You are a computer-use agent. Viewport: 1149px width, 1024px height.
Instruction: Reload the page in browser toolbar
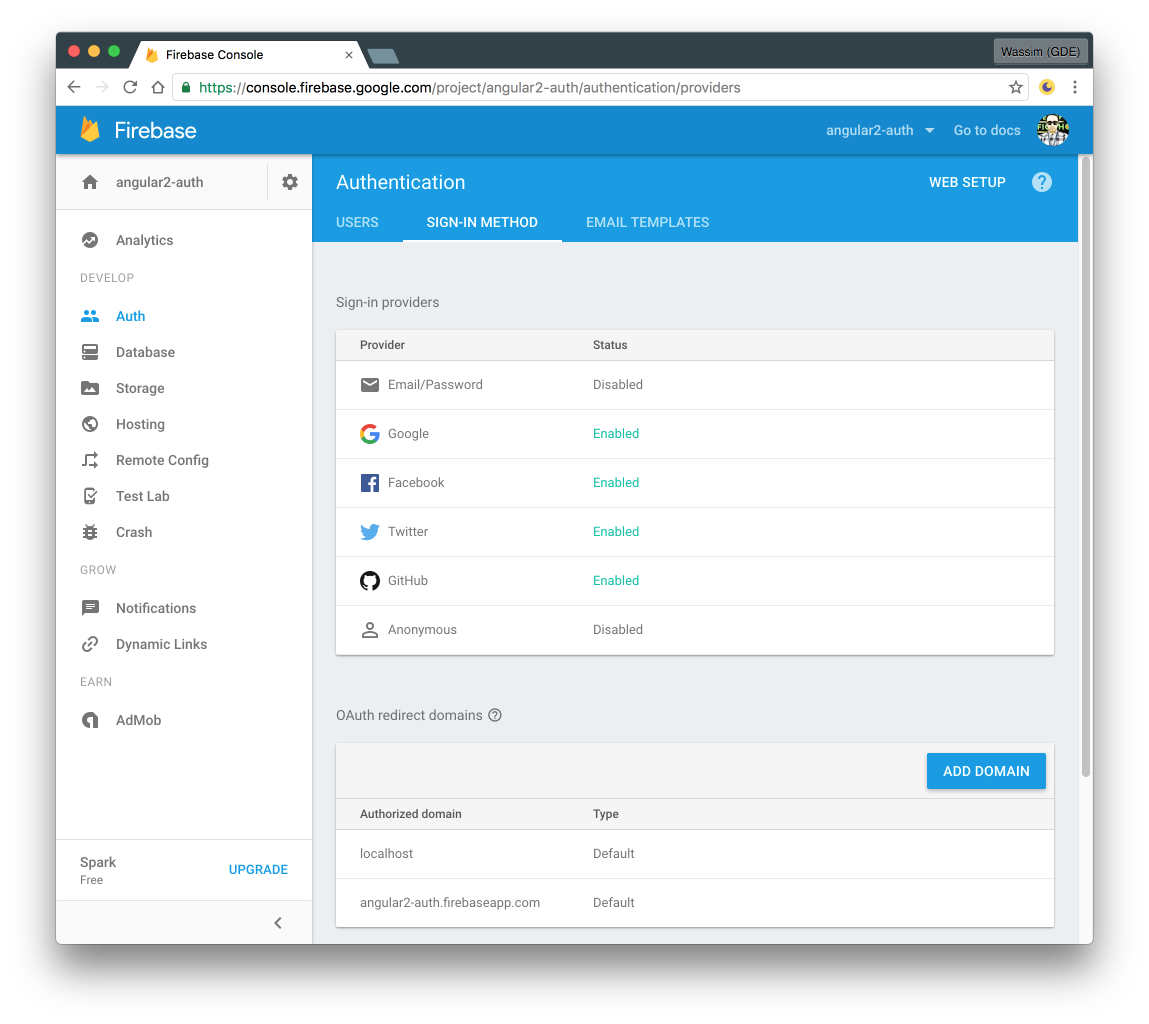(130, 87)
